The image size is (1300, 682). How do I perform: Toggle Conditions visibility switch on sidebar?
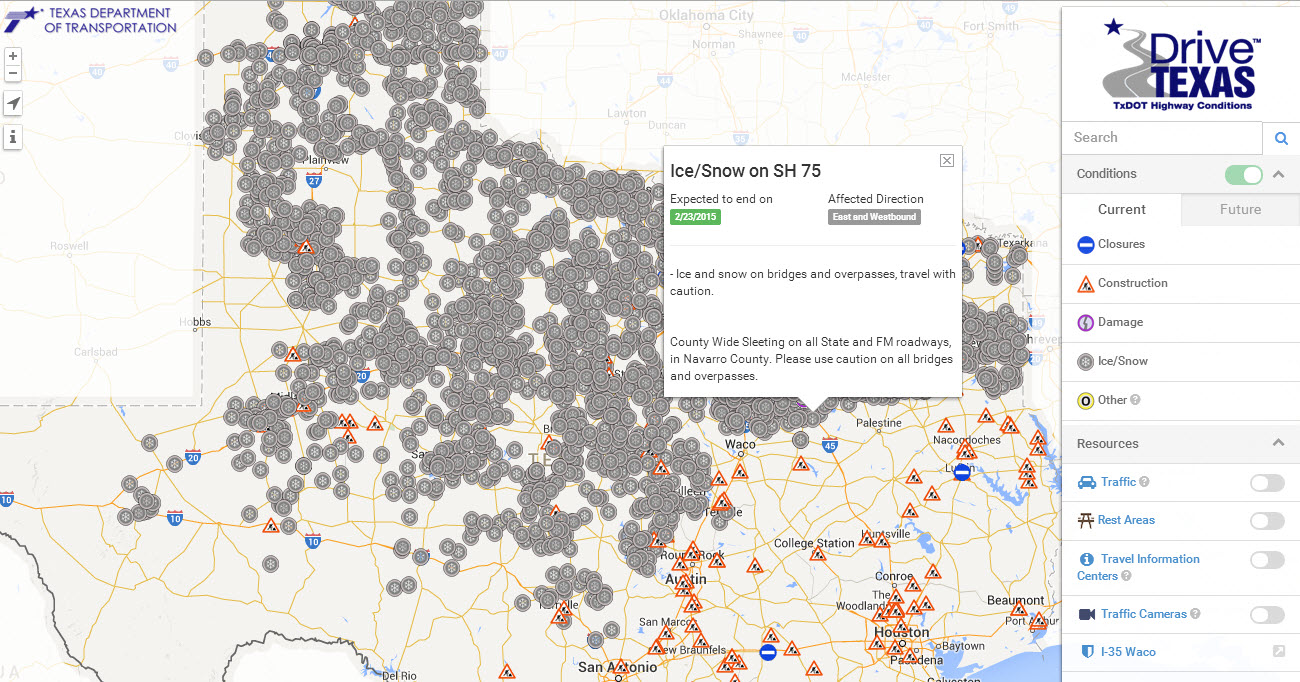click(x=1243, y=174)
